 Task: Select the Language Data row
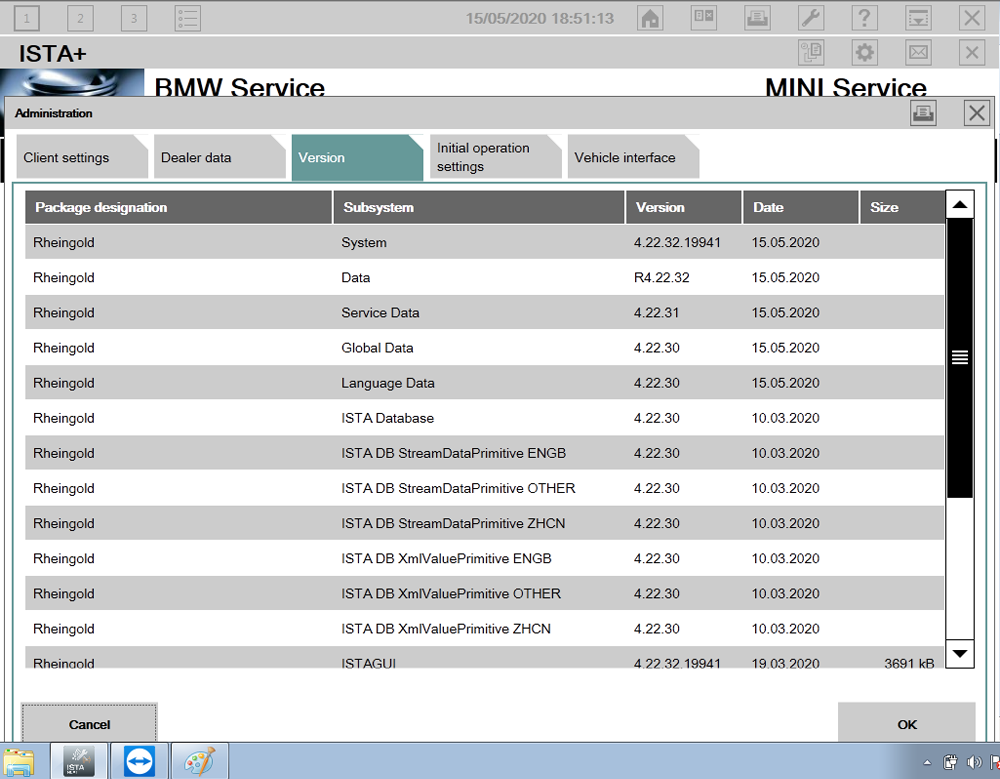click(x=485, y=383)
